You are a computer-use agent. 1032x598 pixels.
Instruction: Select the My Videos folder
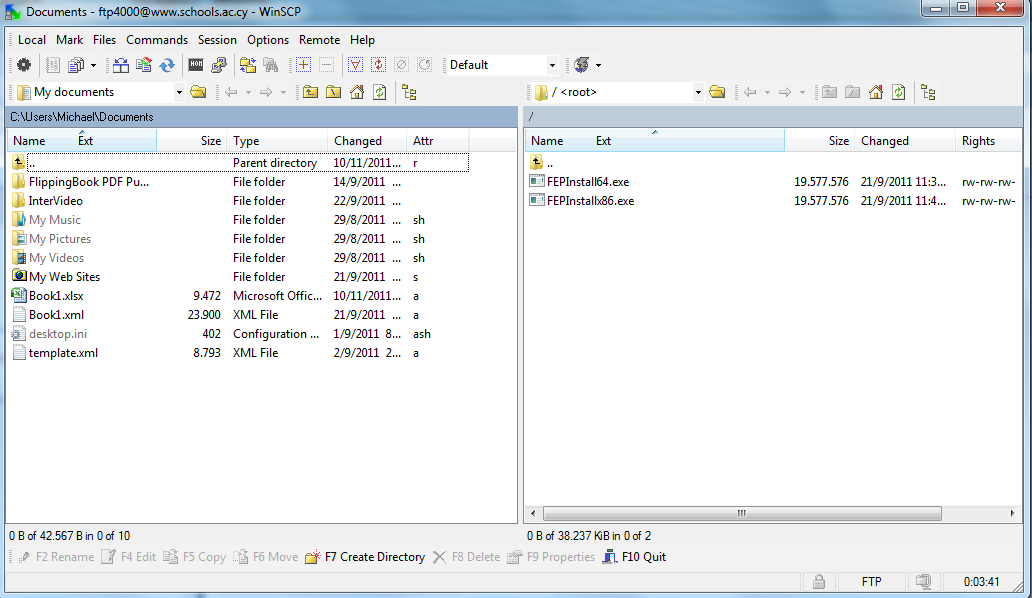pyautogui.click(x=56, y=258)
